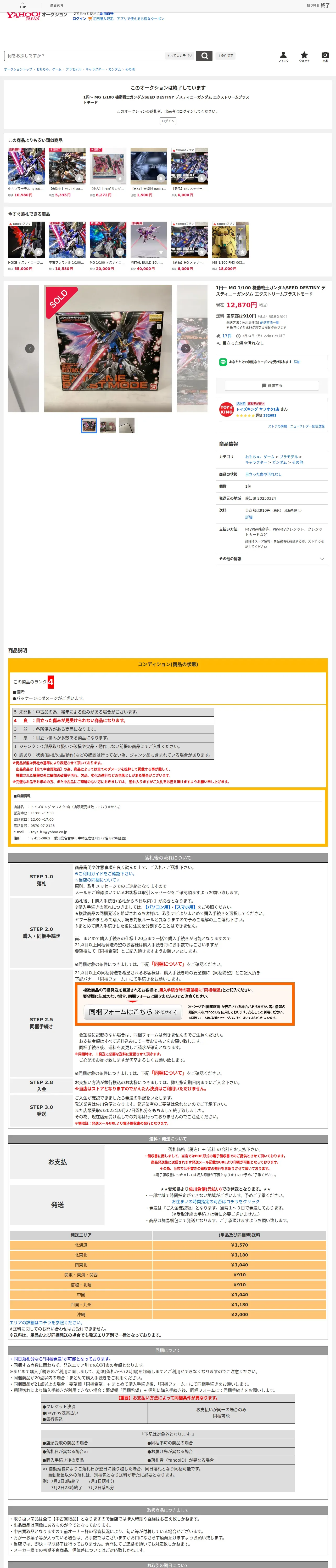336x1568 pixels.
Task: Open トイズキング ヤフオク!店 store link
Action: (x=257, y=409)
